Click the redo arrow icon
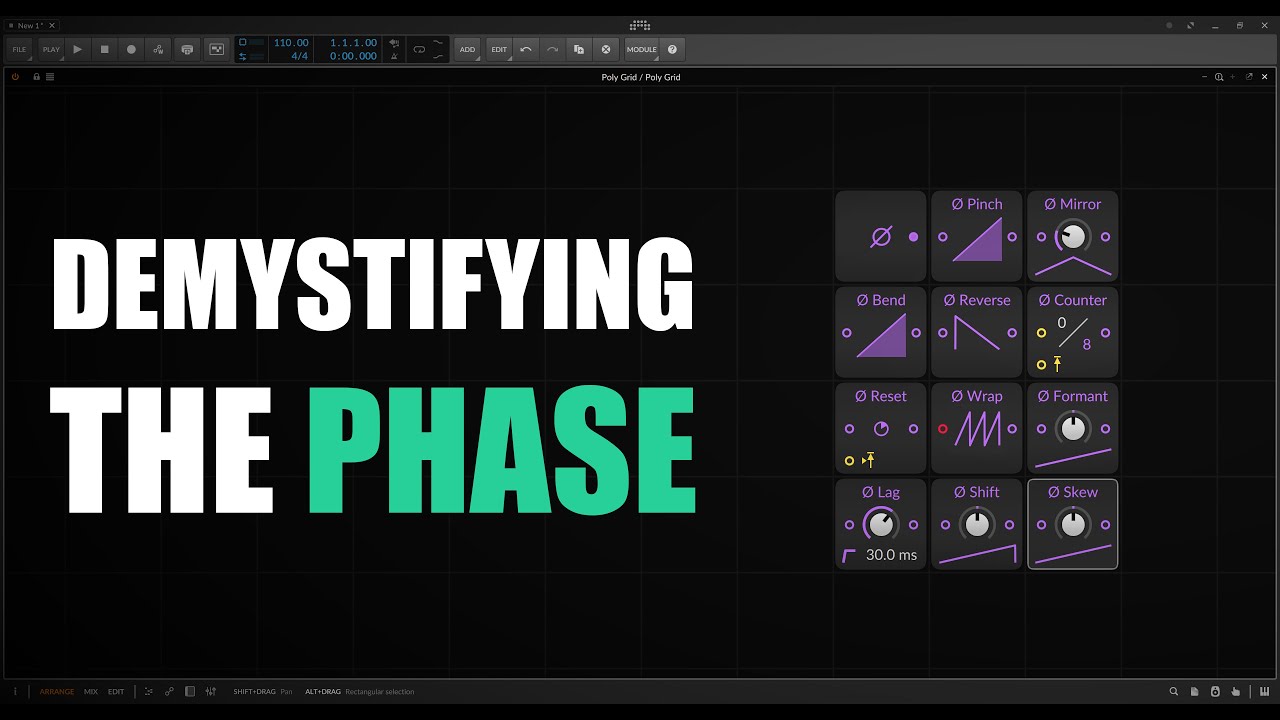Image resolution: width=1280 pixels, height=720 pixels. (552, 49)
